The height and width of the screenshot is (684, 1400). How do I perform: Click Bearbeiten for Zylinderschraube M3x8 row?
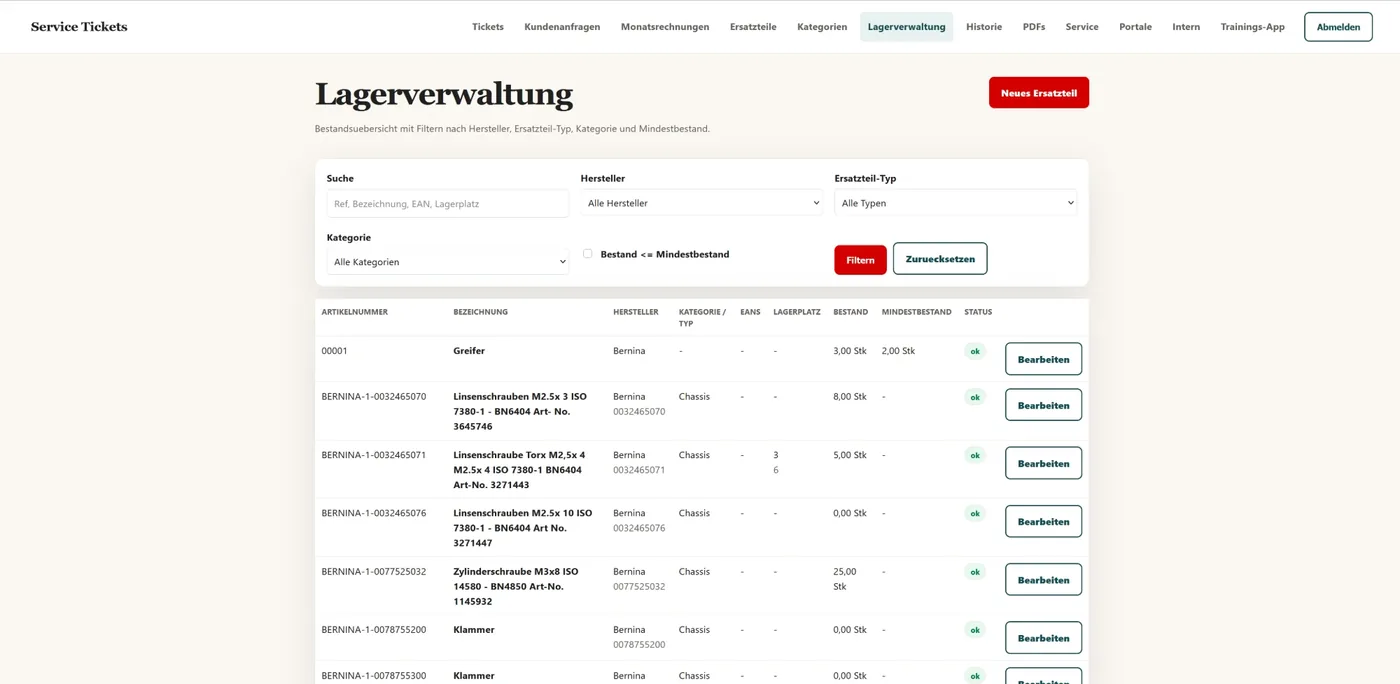[x=1043, y=580]
